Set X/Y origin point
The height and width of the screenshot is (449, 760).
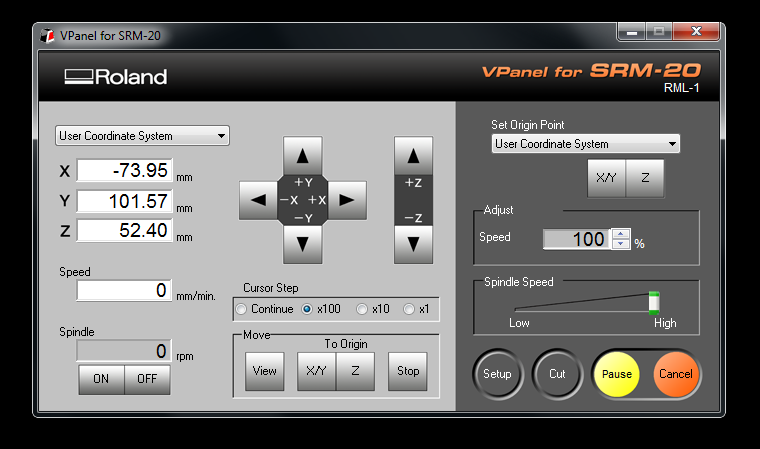point(606,178)
